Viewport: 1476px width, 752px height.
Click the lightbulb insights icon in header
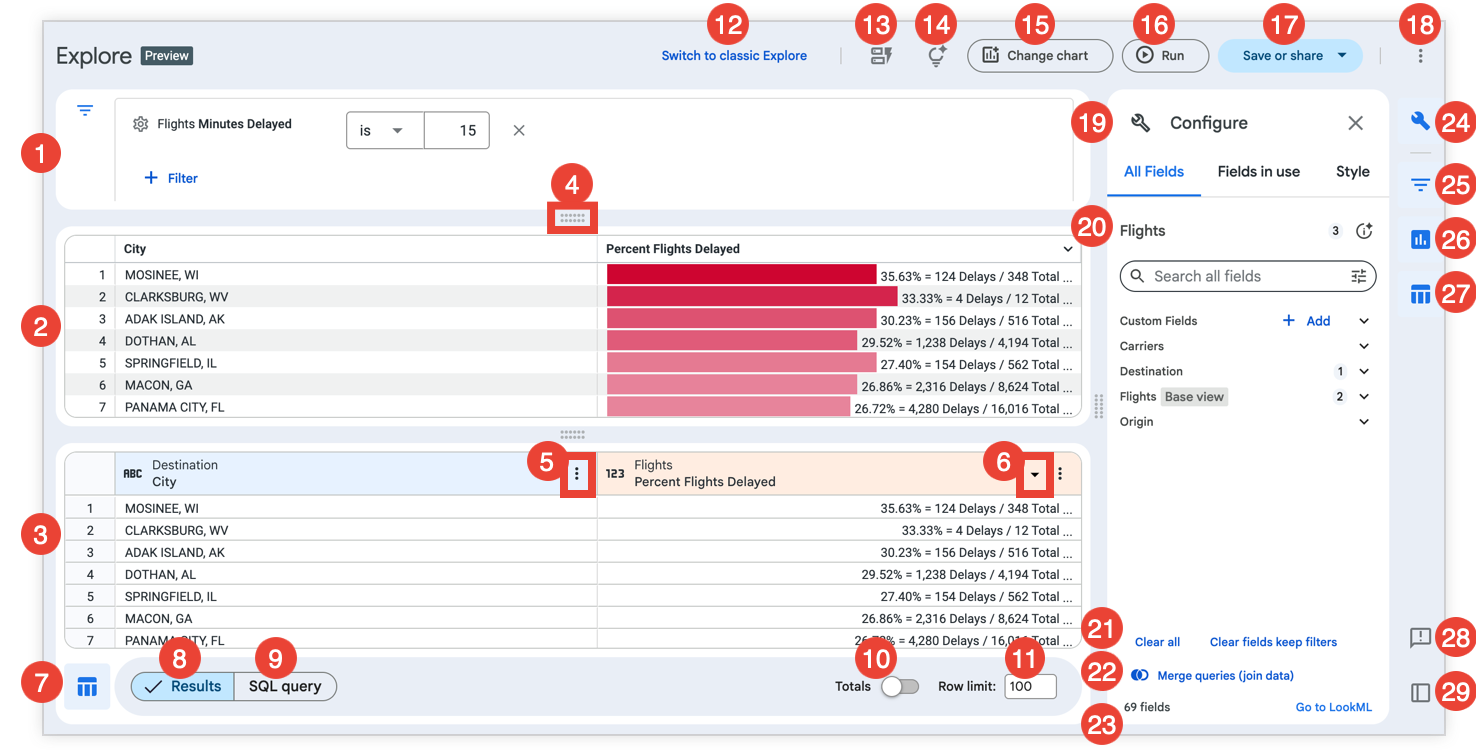(x=936, y=56)
